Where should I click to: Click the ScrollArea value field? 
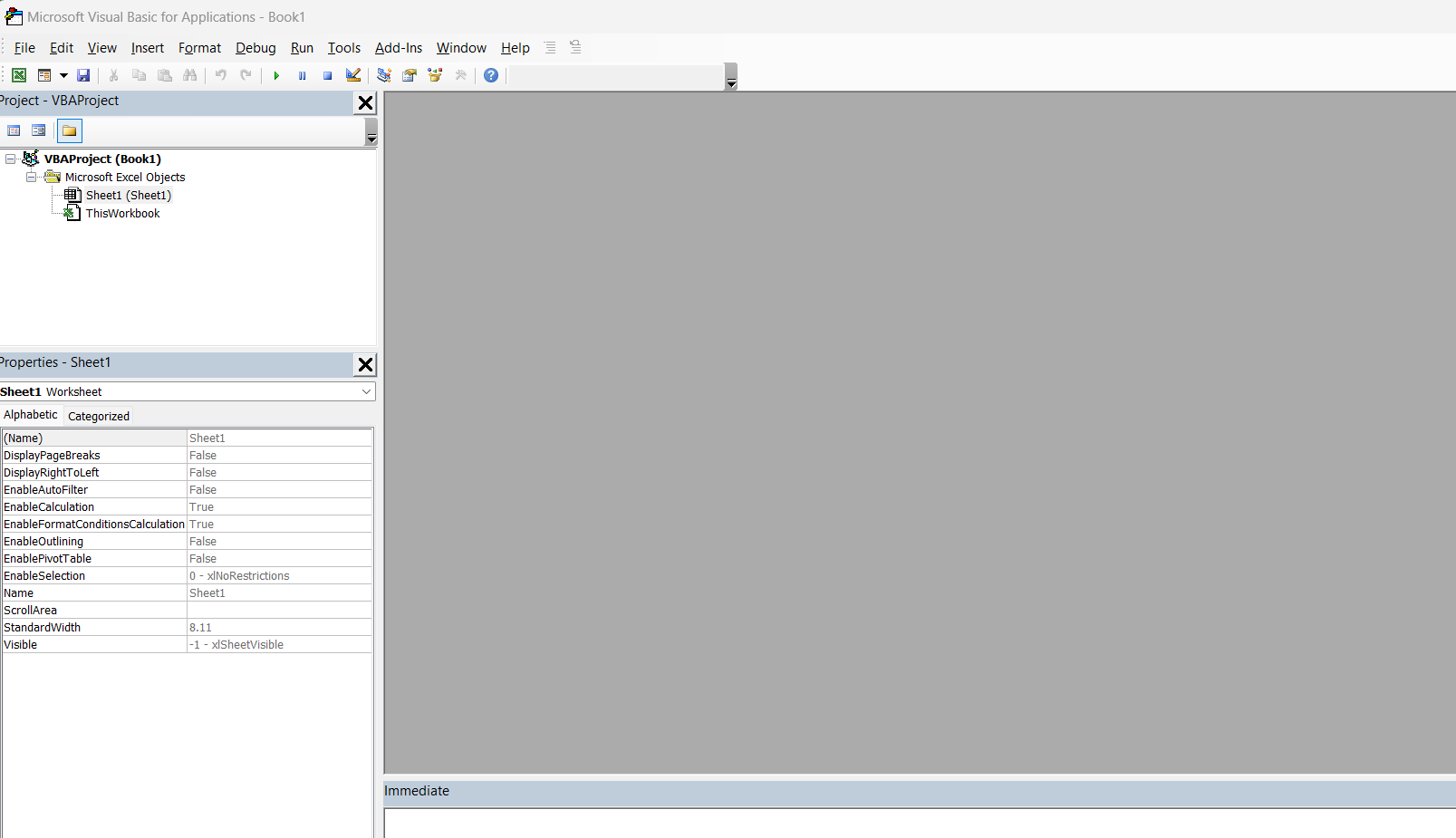click(x=279, y=611)
